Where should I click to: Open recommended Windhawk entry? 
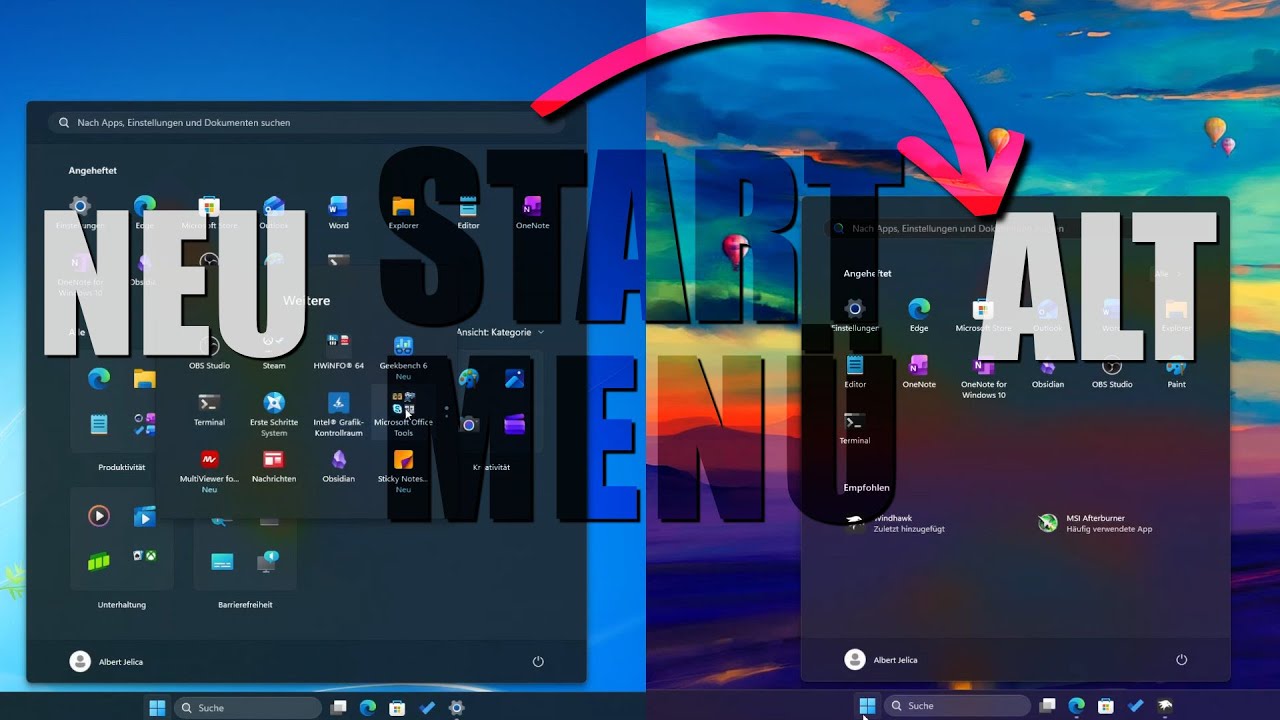click(x=895, y=523)
